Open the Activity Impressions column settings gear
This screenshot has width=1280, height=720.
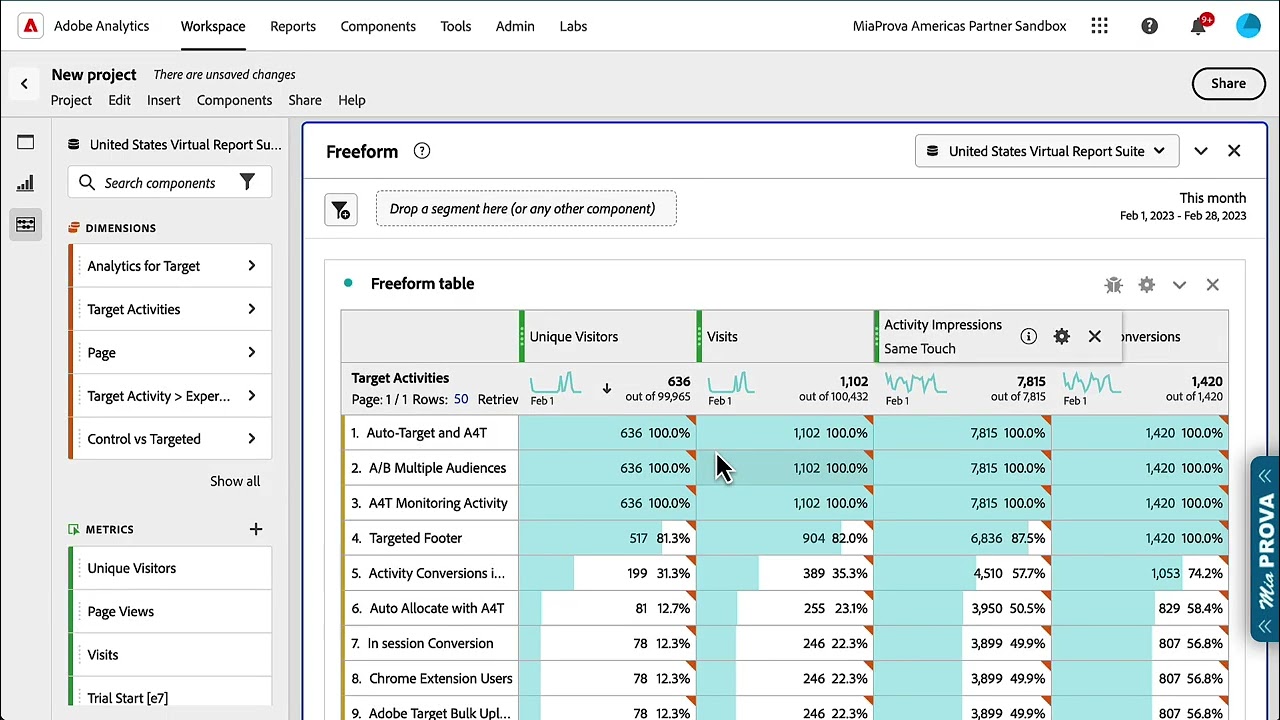click(1062, 337)
